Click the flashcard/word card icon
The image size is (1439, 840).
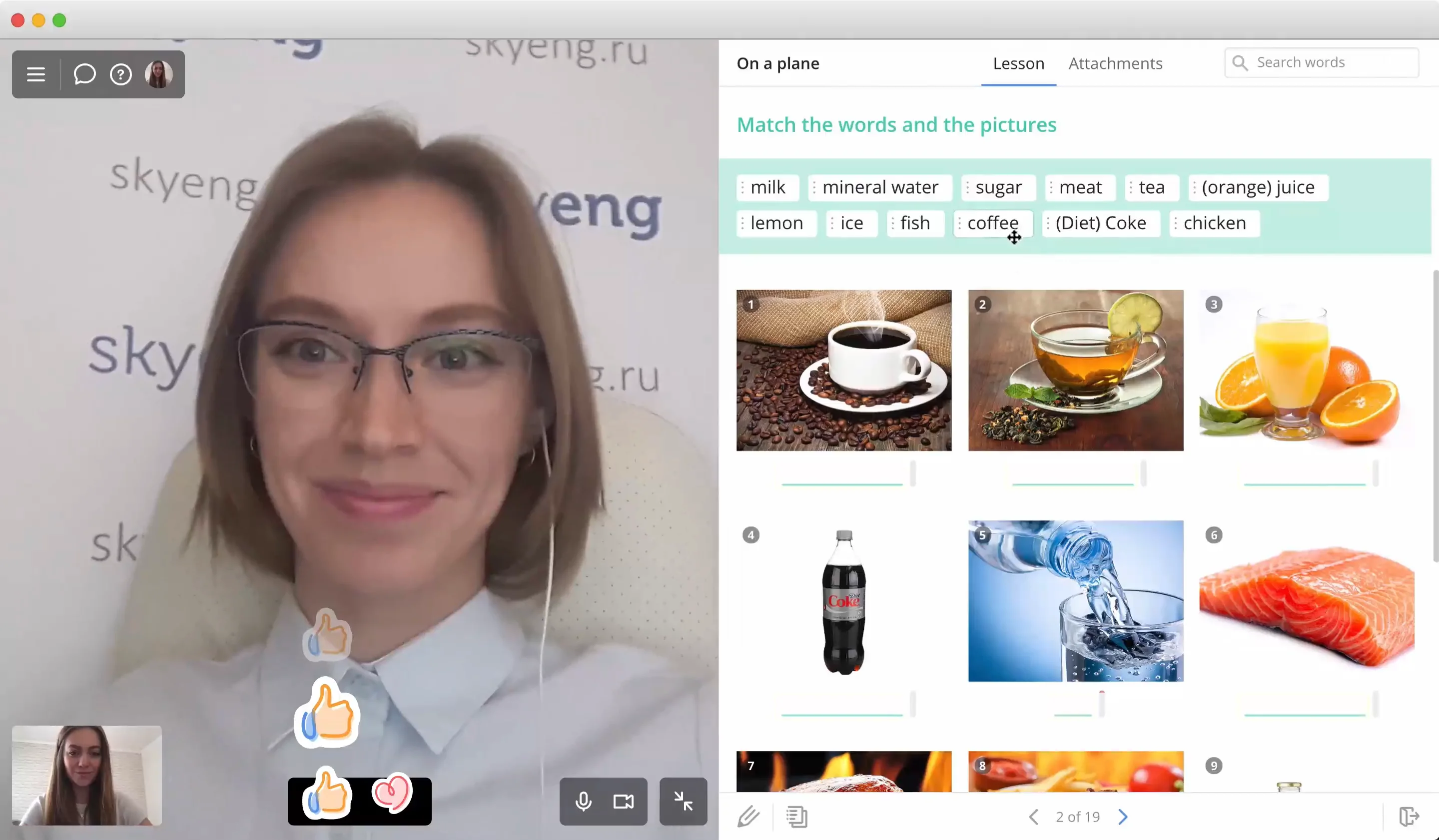coord(798,816)
